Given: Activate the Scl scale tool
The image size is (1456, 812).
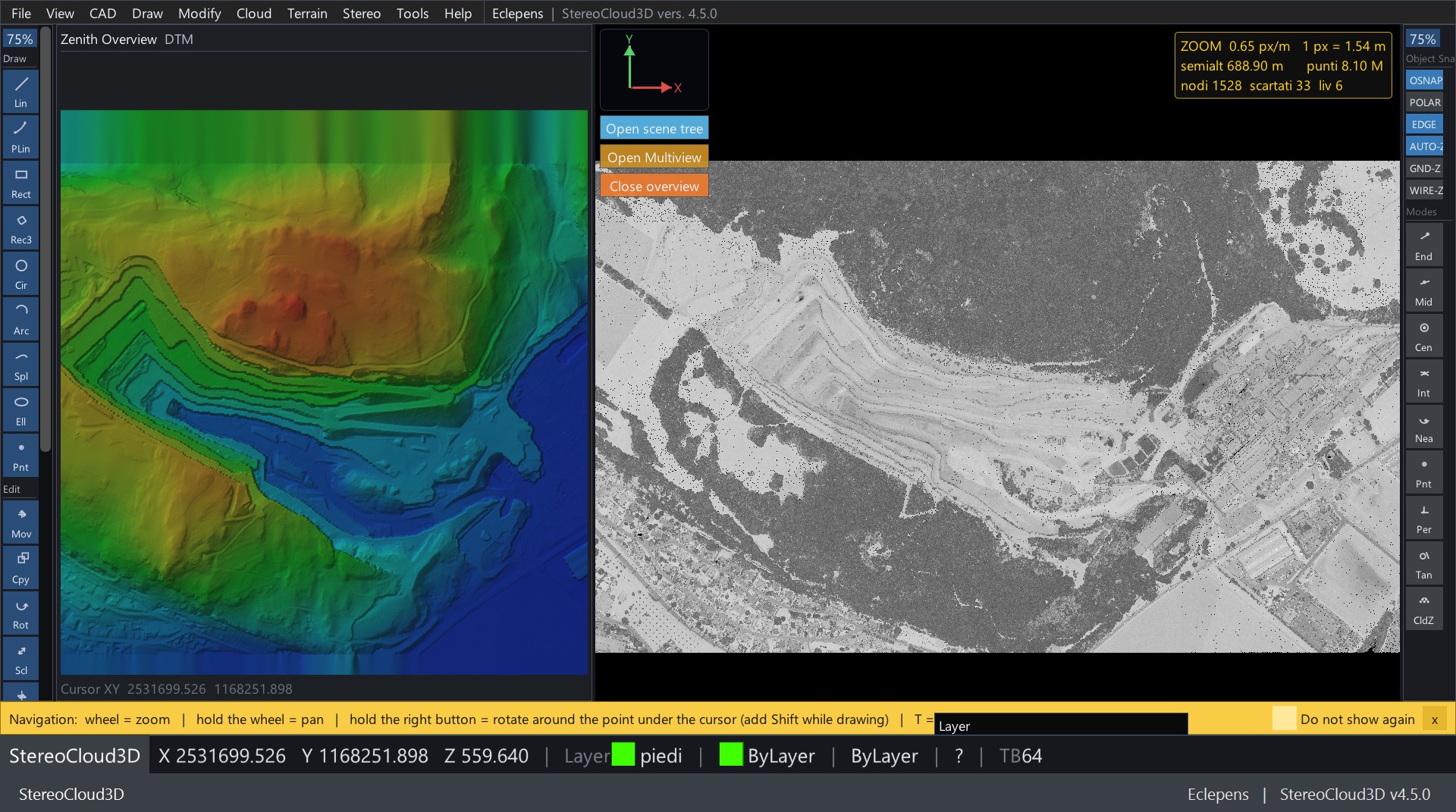Looking at the screenshot, I should tap(20, 658).
